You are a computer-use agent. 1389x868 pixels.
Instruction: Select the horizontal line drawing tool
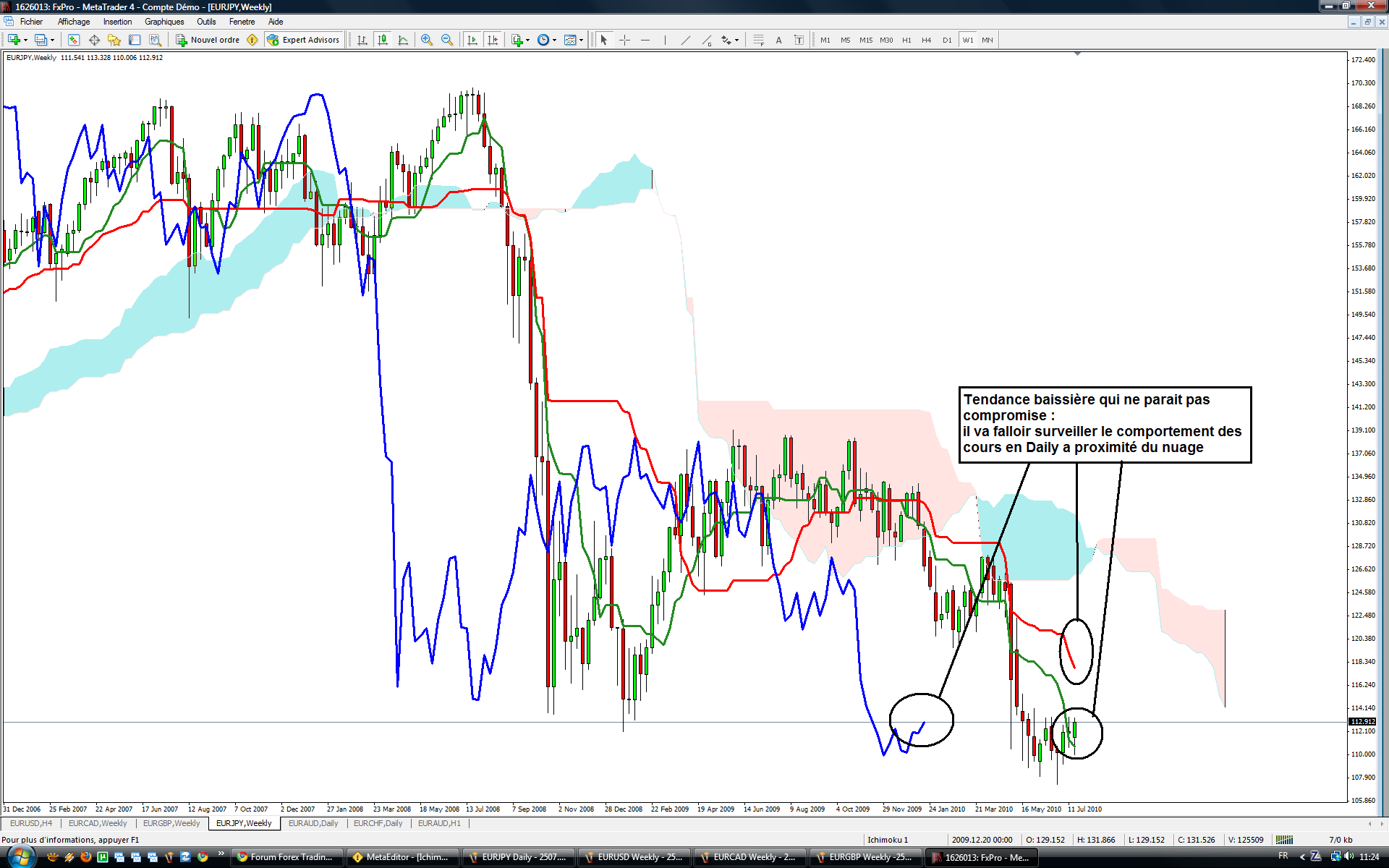pyautogui.click(x=645, y=40)
